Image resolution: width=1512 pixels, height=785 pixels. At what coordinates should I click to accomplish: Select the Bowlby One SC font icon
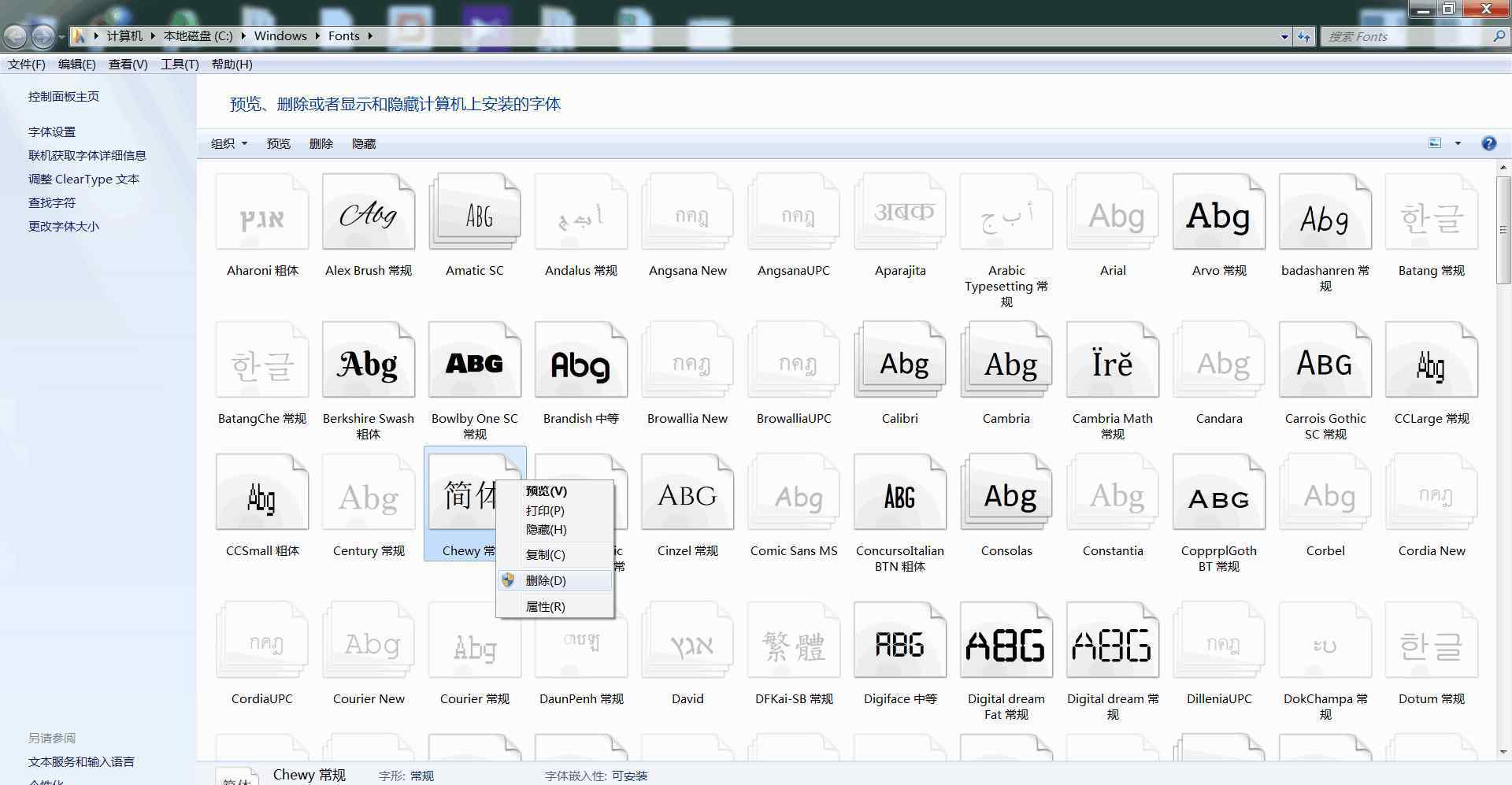click(475, 361)
